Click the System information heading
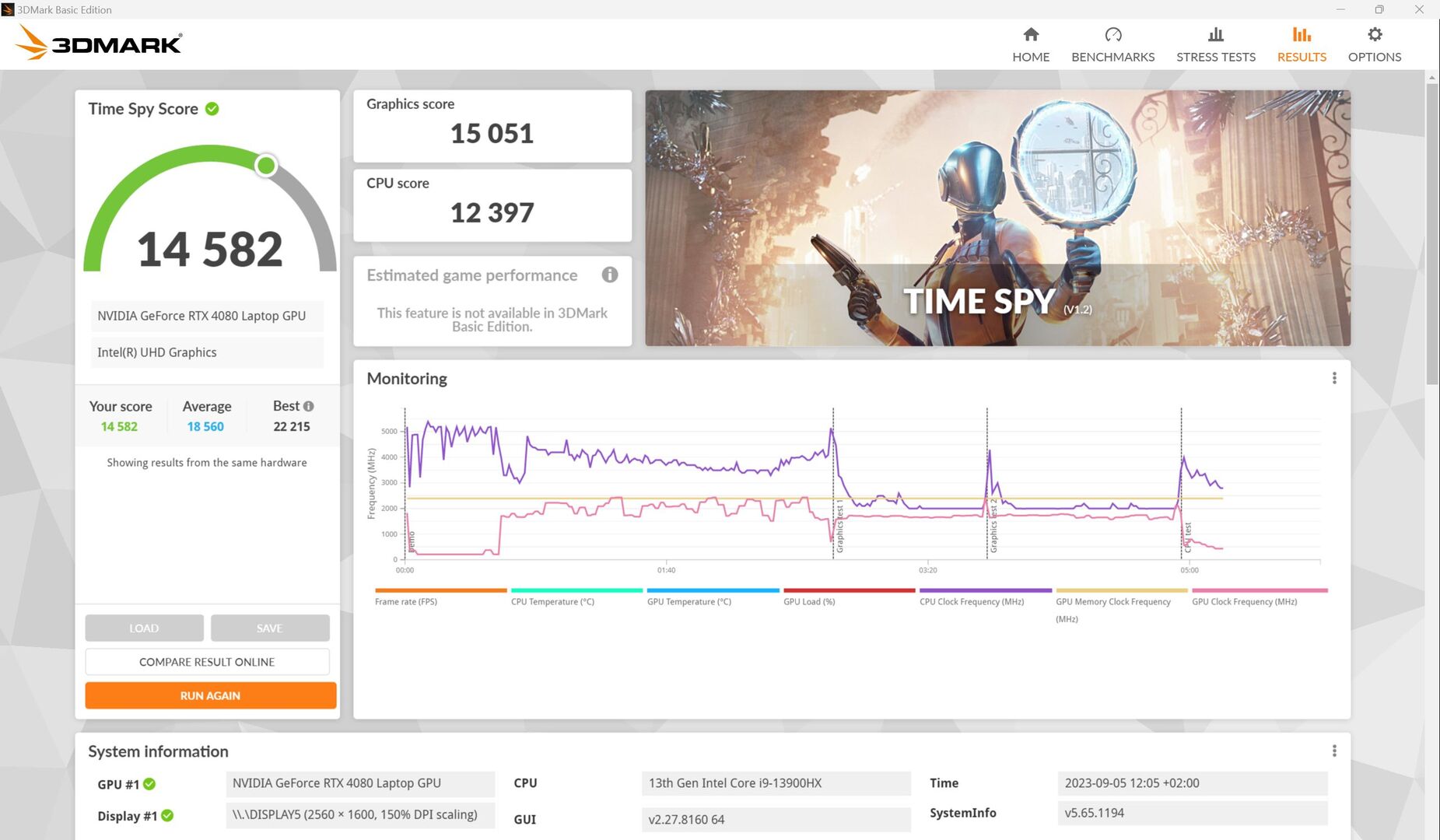 (158, 751)
